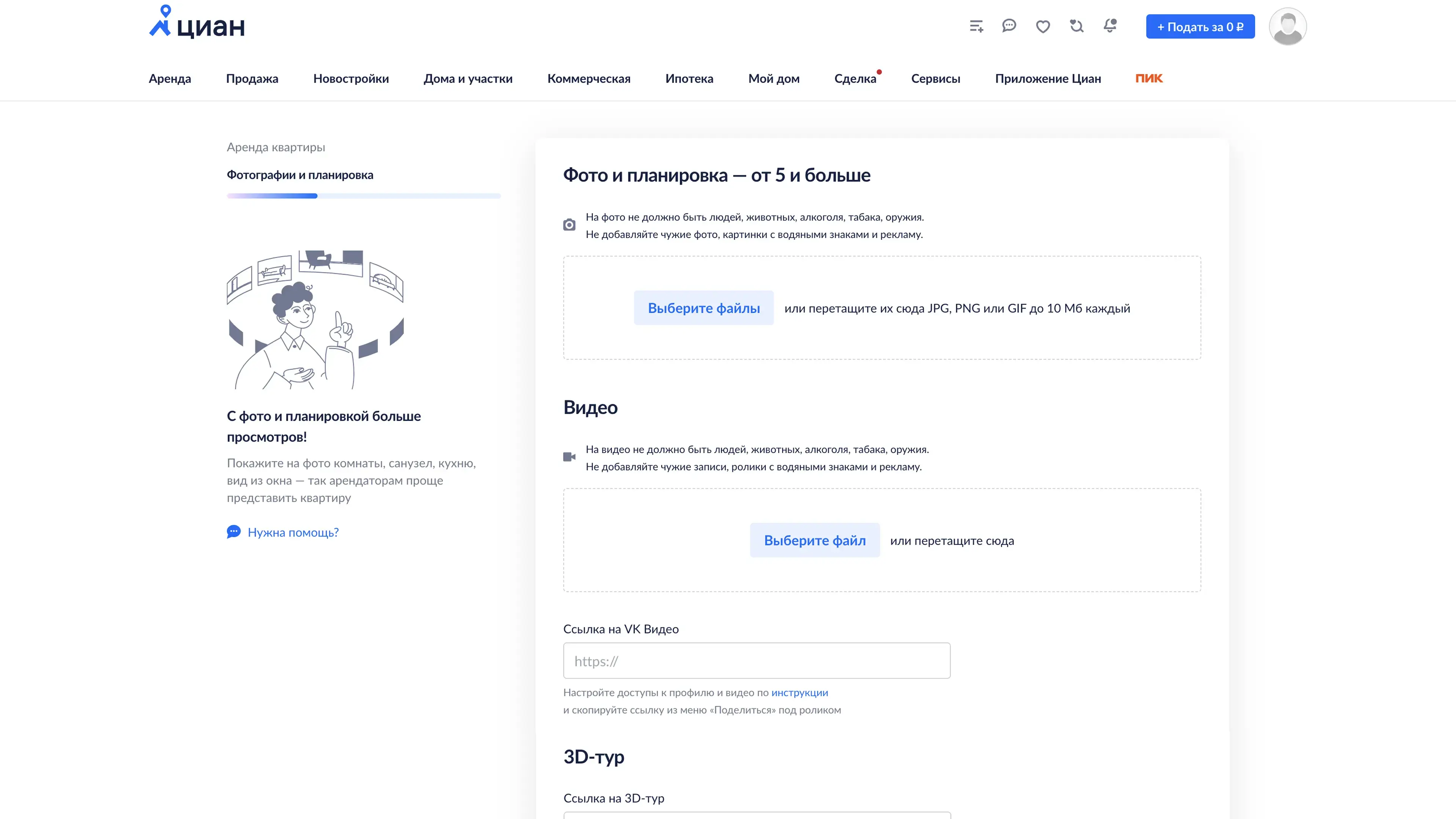Open Сделка in the navigation
This screenshot has width=1456, height=819.
coord(855,78)
